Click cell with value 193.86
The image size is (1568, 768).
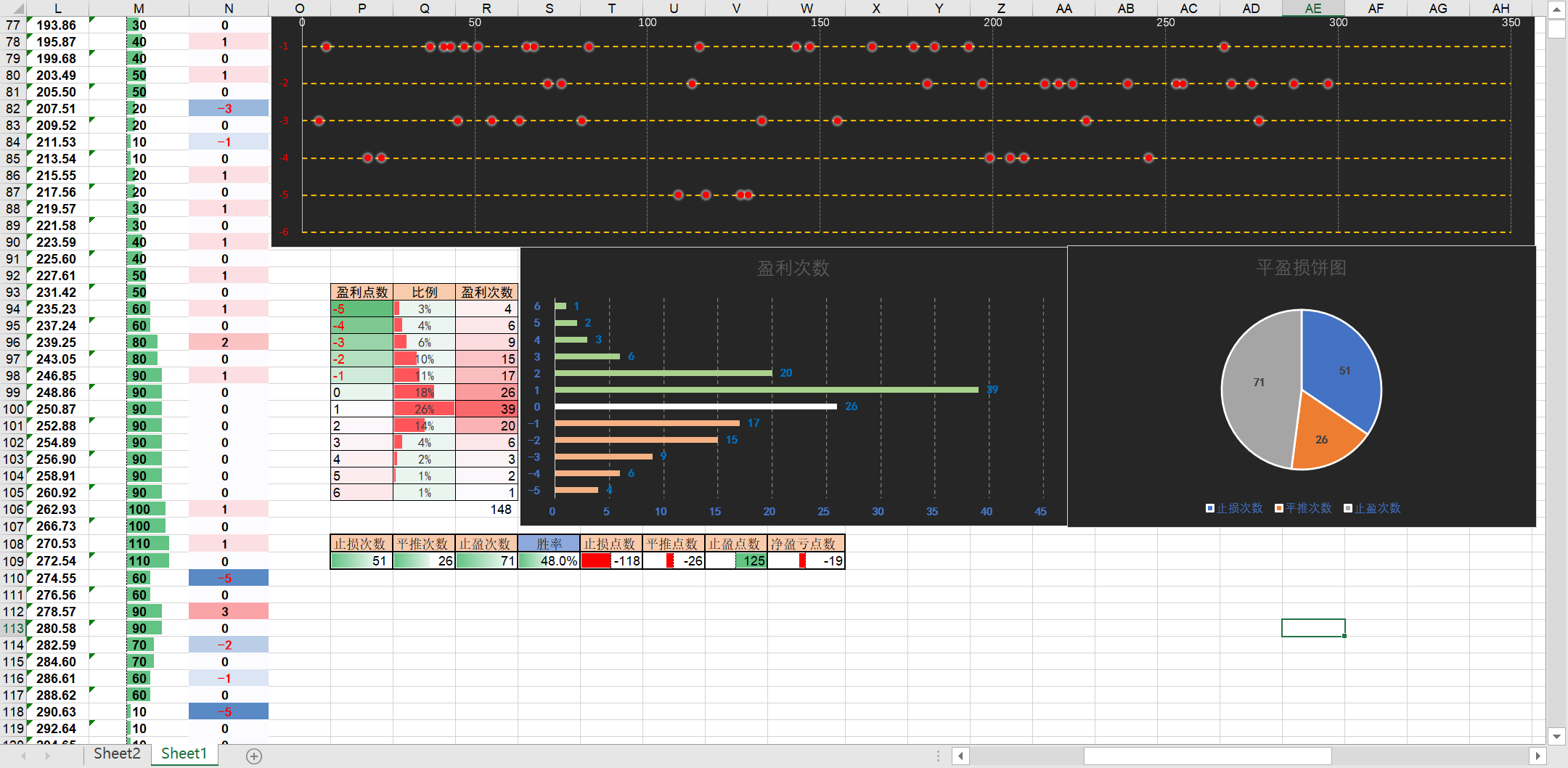(x=58, y=25)
